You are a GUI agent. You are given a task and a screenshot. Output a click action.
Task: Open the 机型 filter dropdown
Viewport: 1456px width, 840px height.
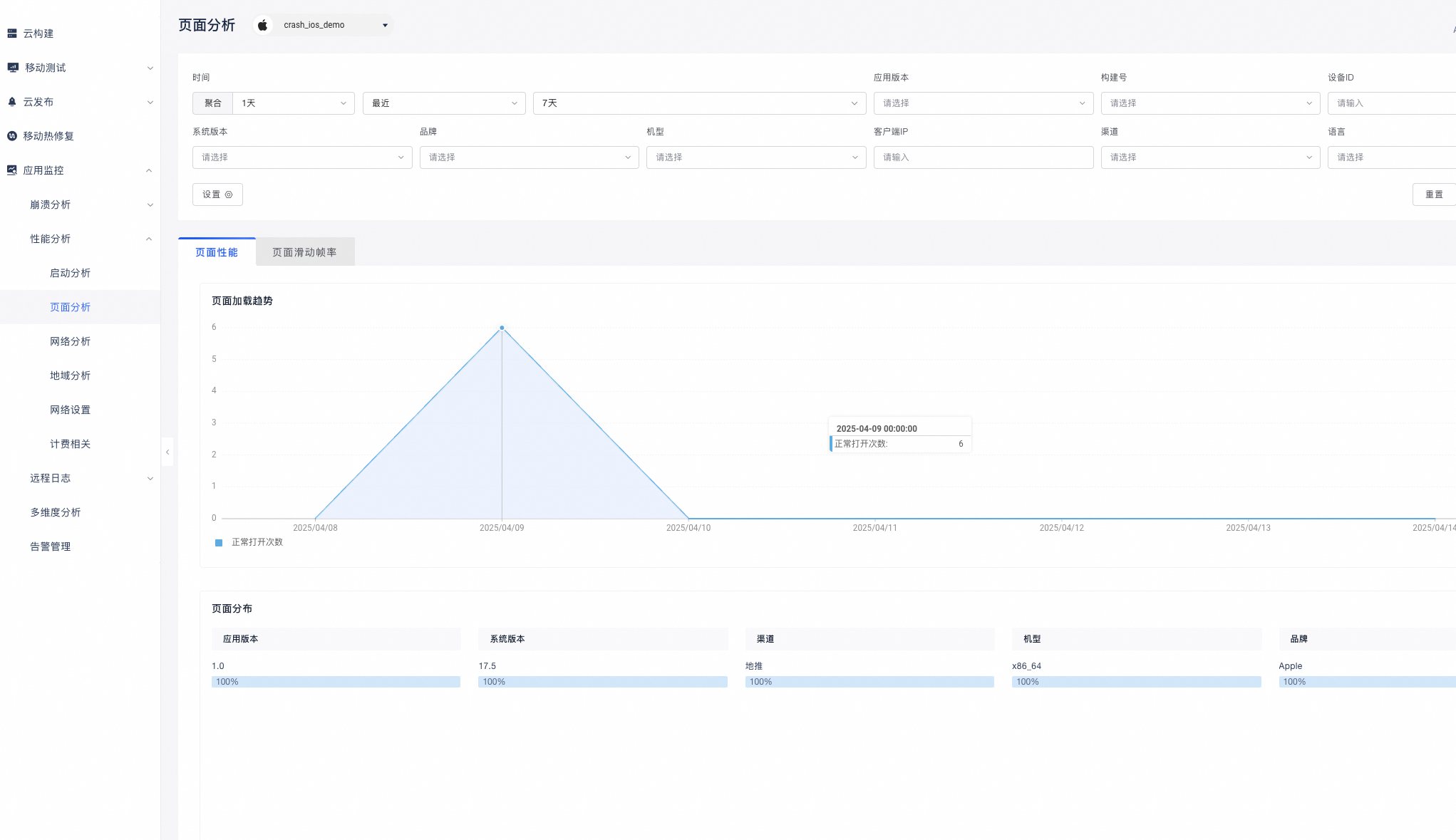click(756, 157)
